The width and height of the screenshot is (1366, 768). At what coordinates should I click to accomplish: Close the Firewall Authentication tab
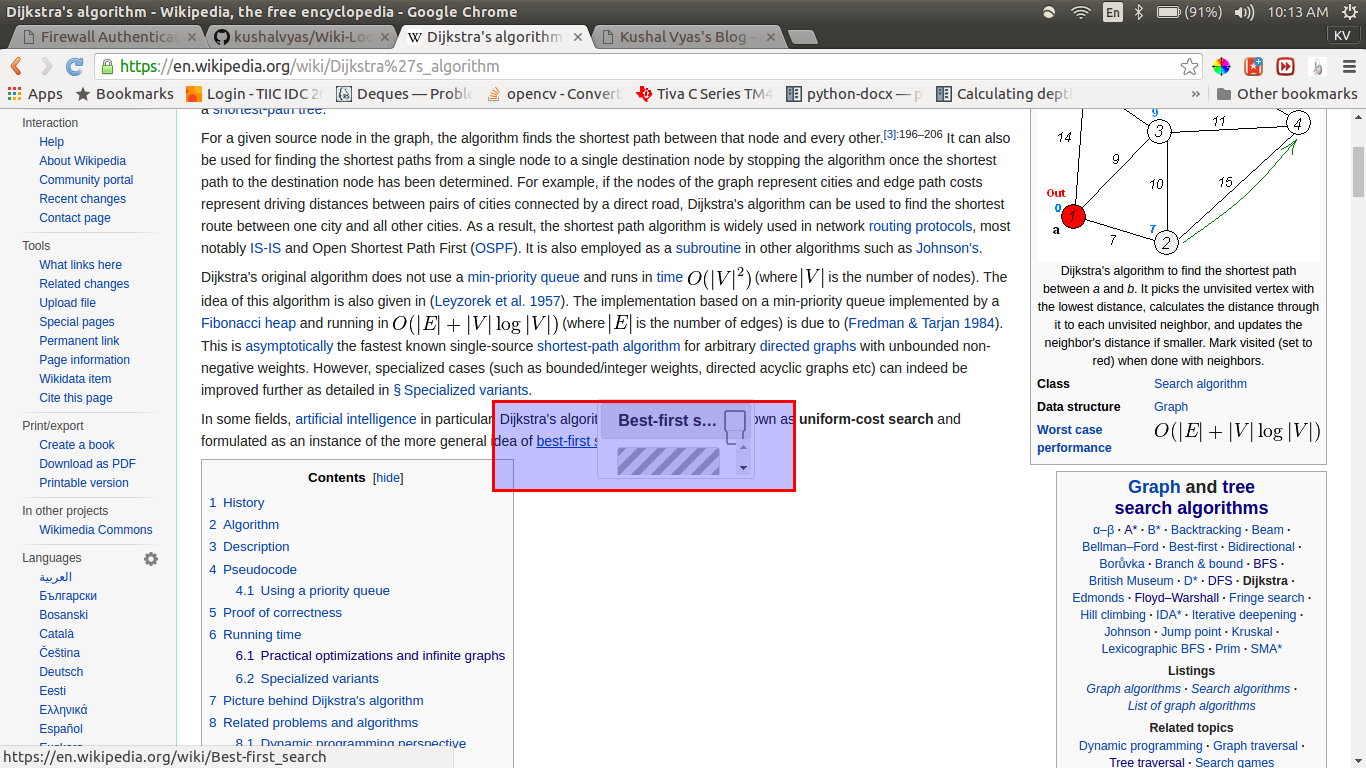tap(190, 37)
